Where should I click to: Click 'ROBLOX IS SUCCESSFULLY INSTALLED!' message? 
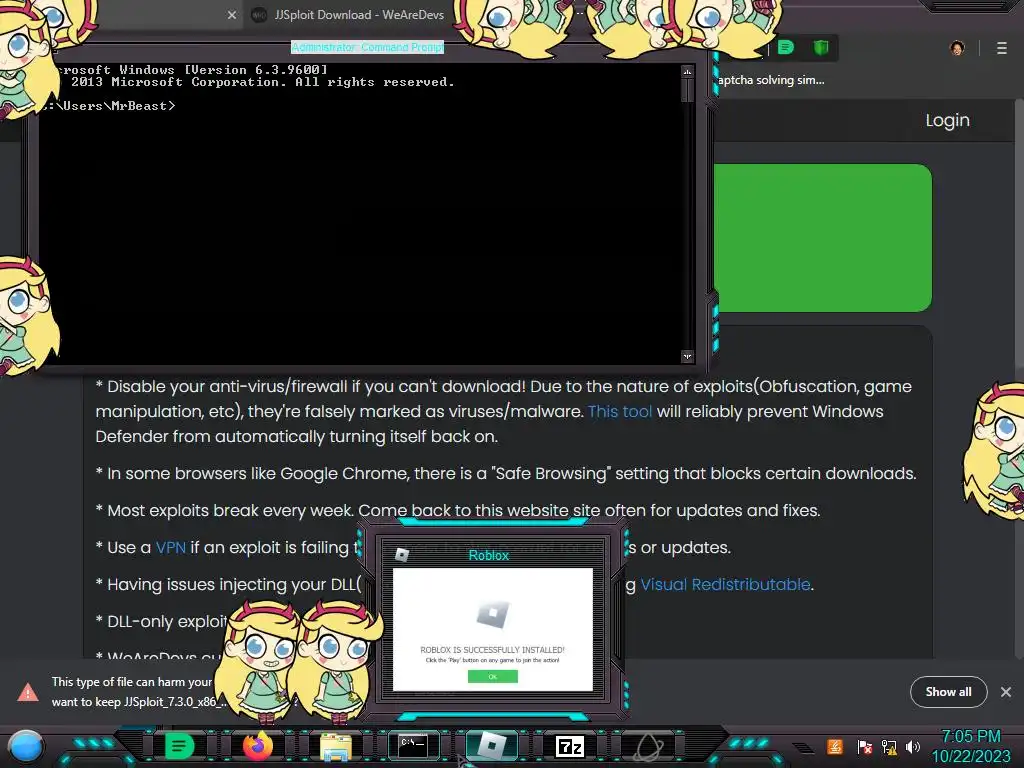pos(492,650)
